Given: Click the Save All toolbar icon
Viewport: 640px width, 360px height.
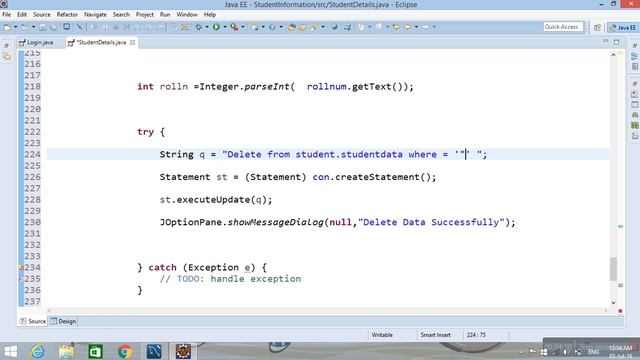Looking at the screenshot, I should 53,27.
